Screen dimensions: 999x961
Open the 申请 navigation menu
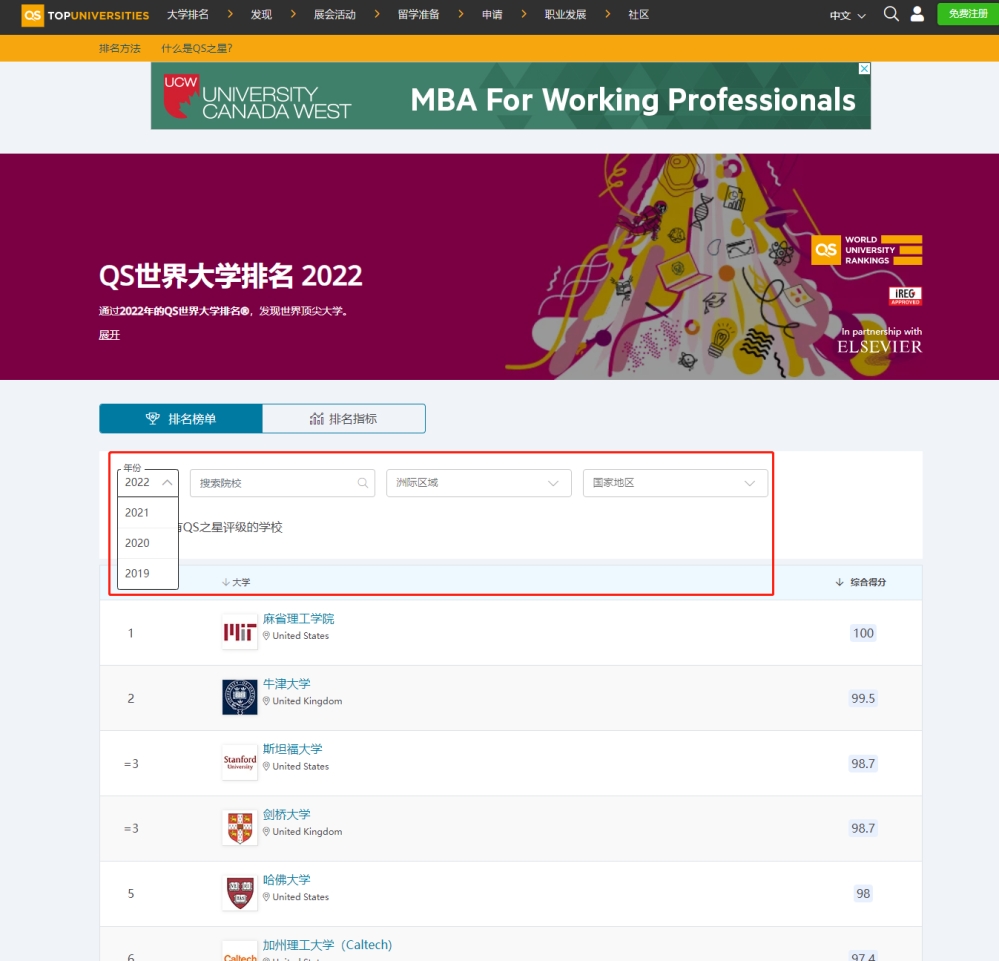click(492, 14)
